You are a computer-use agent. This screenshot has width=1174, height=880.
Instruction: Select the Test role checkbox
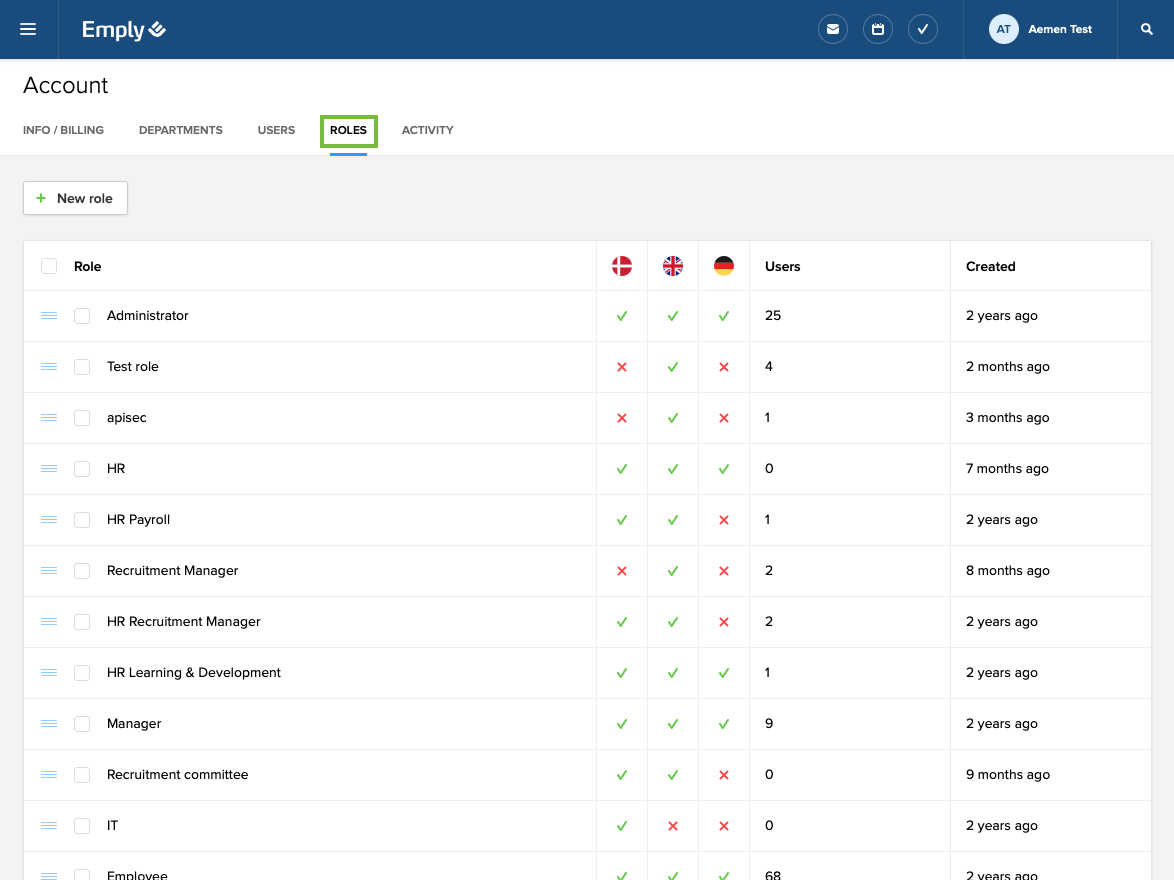(82, 366)
